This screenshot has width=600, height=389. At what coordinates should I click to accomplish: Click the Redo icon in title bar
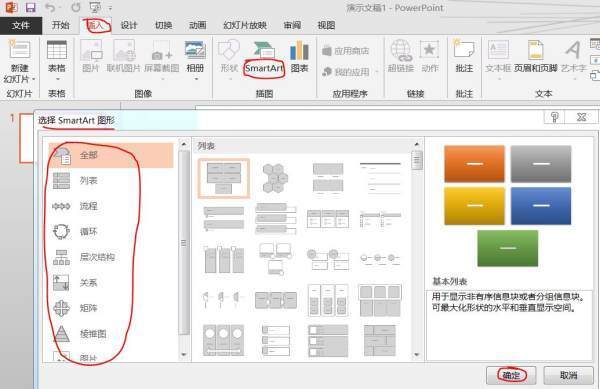point(76,7)
